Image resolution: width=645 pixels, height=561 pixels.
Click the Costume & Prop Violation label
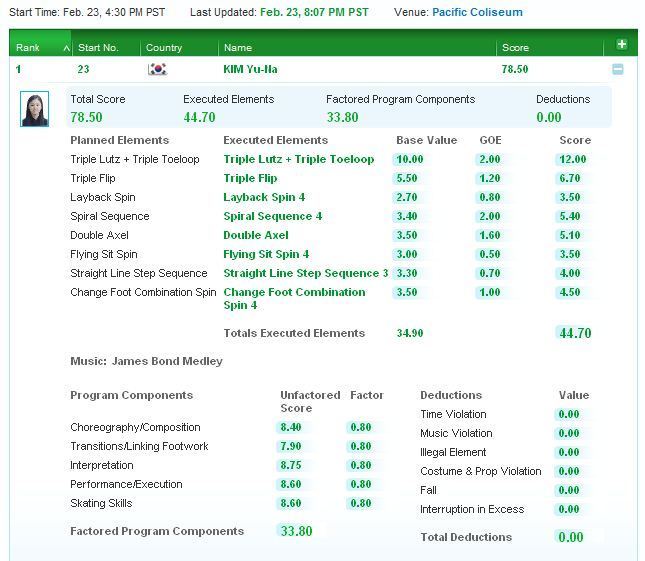click(480, 471)
